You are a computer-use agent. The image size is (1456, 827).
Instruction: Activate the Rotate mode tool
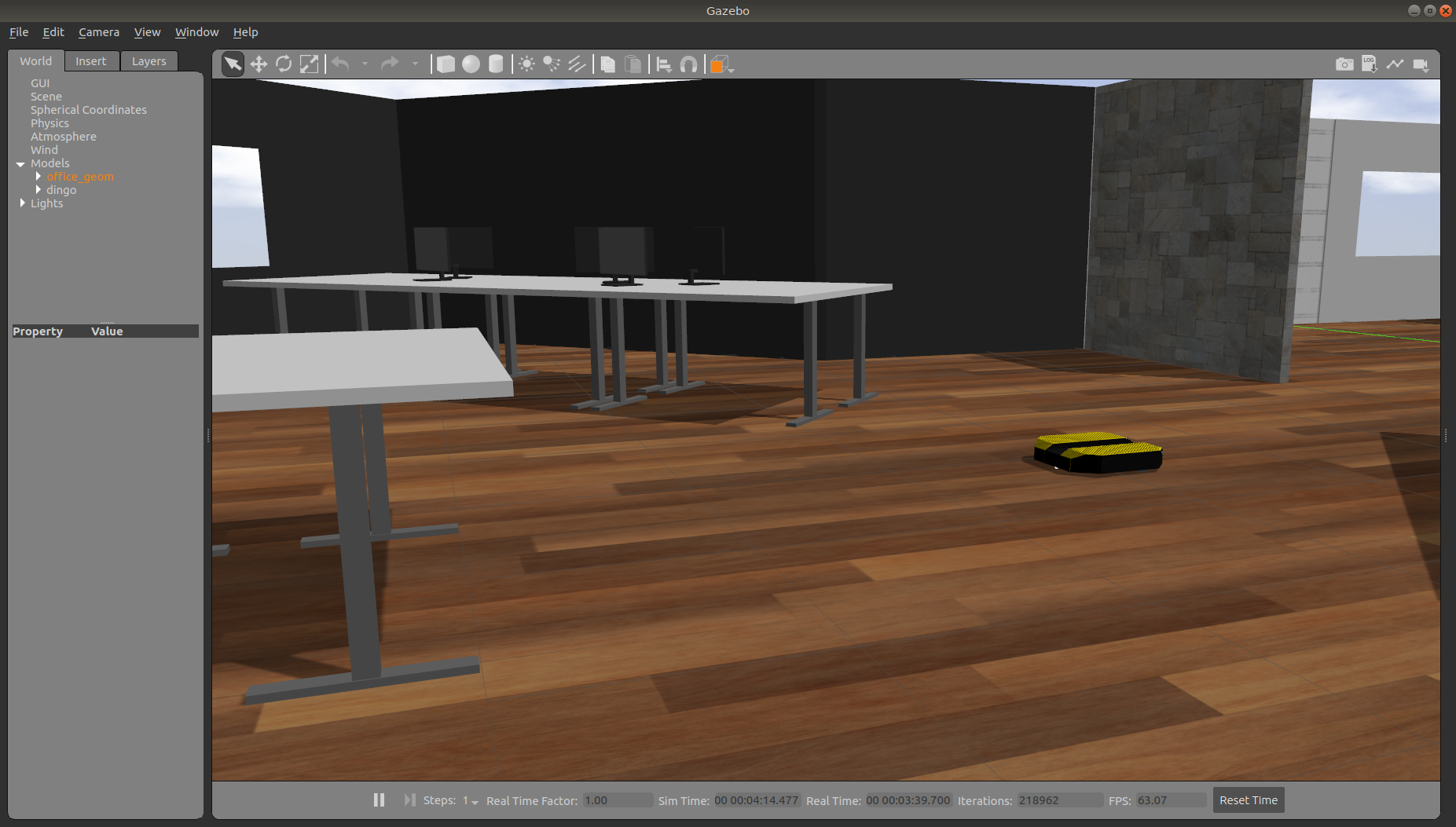(284, 64)
